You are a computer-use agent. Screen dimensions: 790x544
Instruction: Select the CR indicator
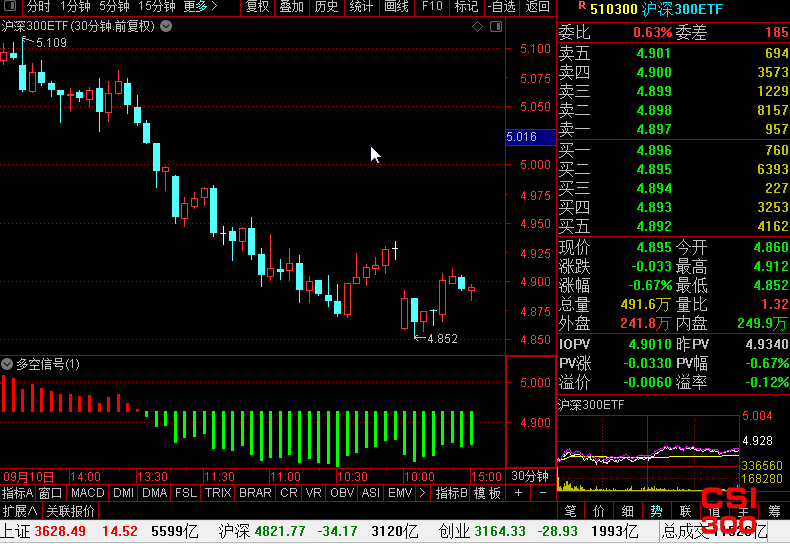[x=289, y=493]
